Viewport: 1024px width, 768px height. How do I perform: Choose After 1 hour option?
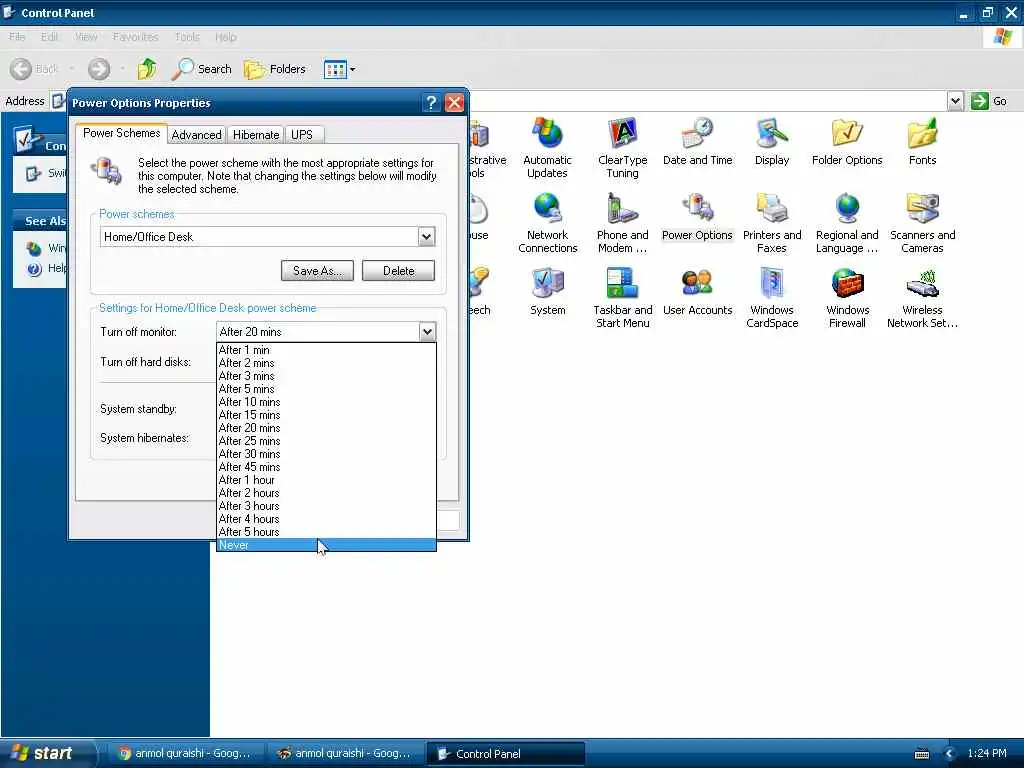(x=326, y=480)
